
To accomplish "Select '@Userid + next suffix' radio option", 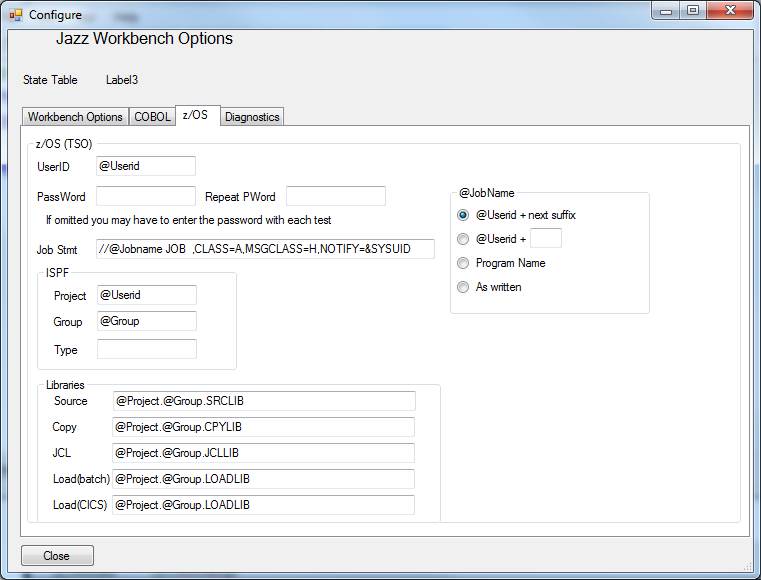I will click(516, 215).
